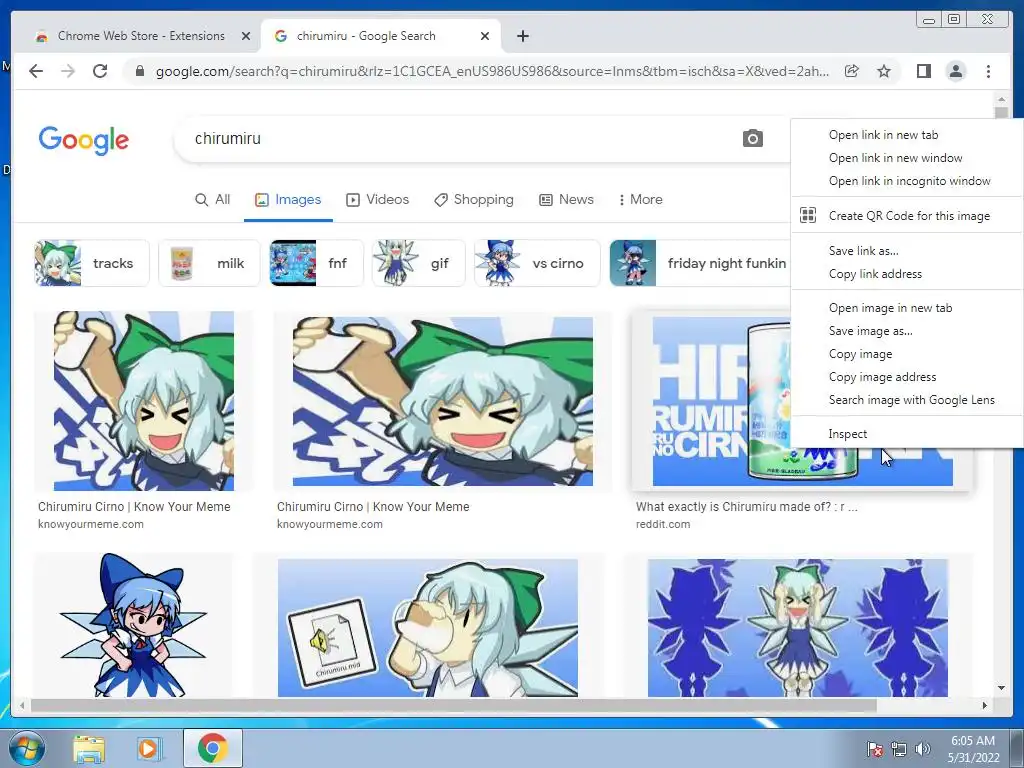Open blue Cirno with hands on hips image

[133, 626]
